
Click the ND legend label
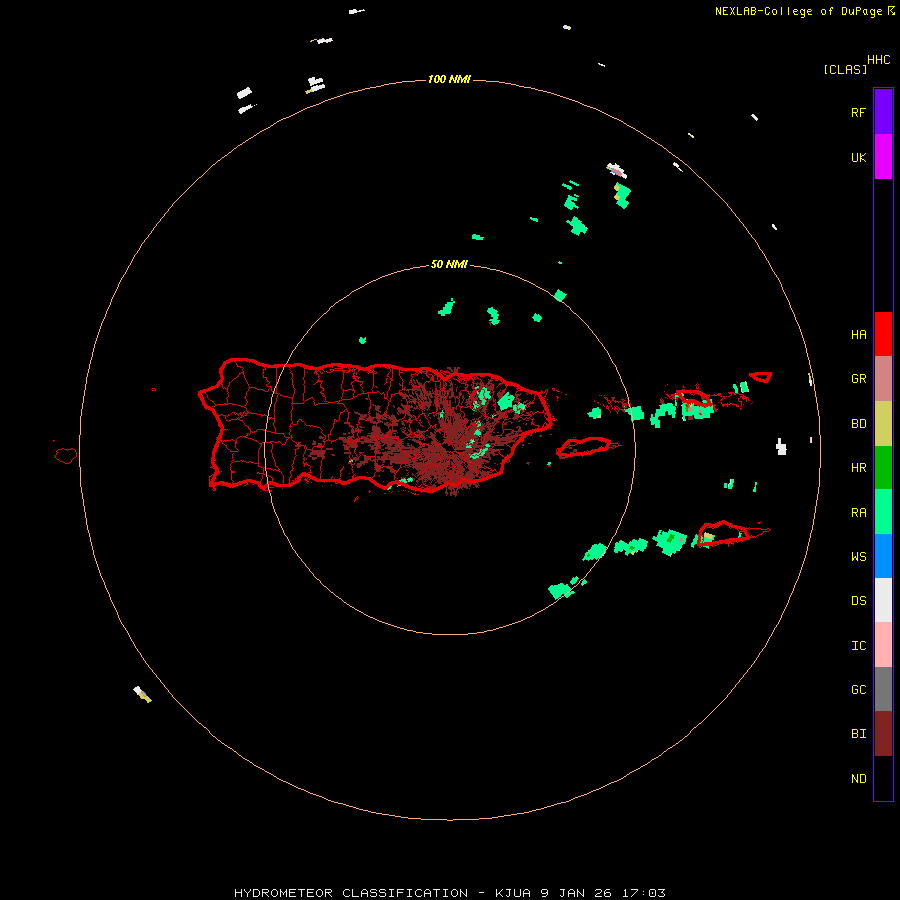point(858,779)
